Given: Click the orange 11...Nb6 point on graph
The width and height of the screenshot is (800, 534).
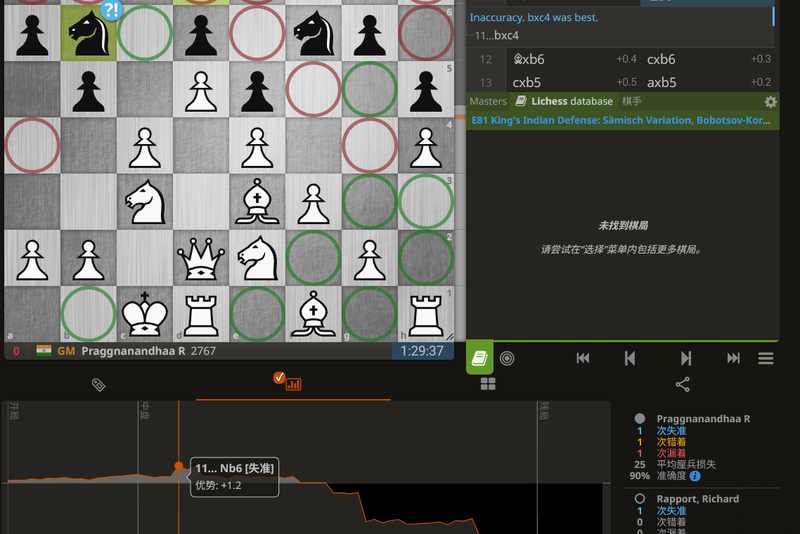Looking at the screenshot, I should pyautogui.click(x=179, y=466).
